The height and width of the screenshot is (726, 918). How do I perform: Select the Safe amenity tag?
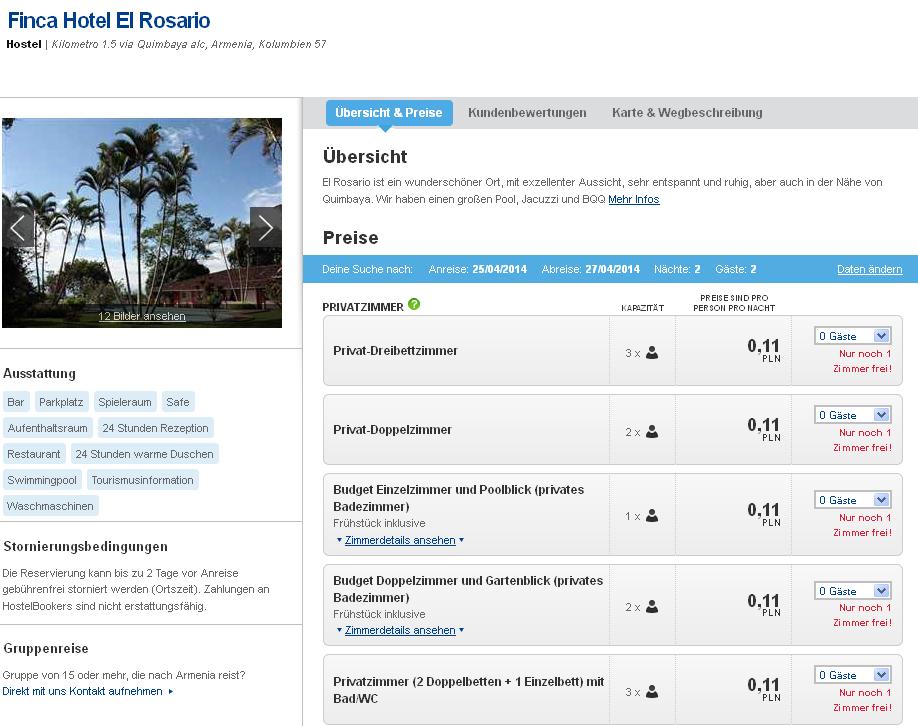click(x=178, y=402)
